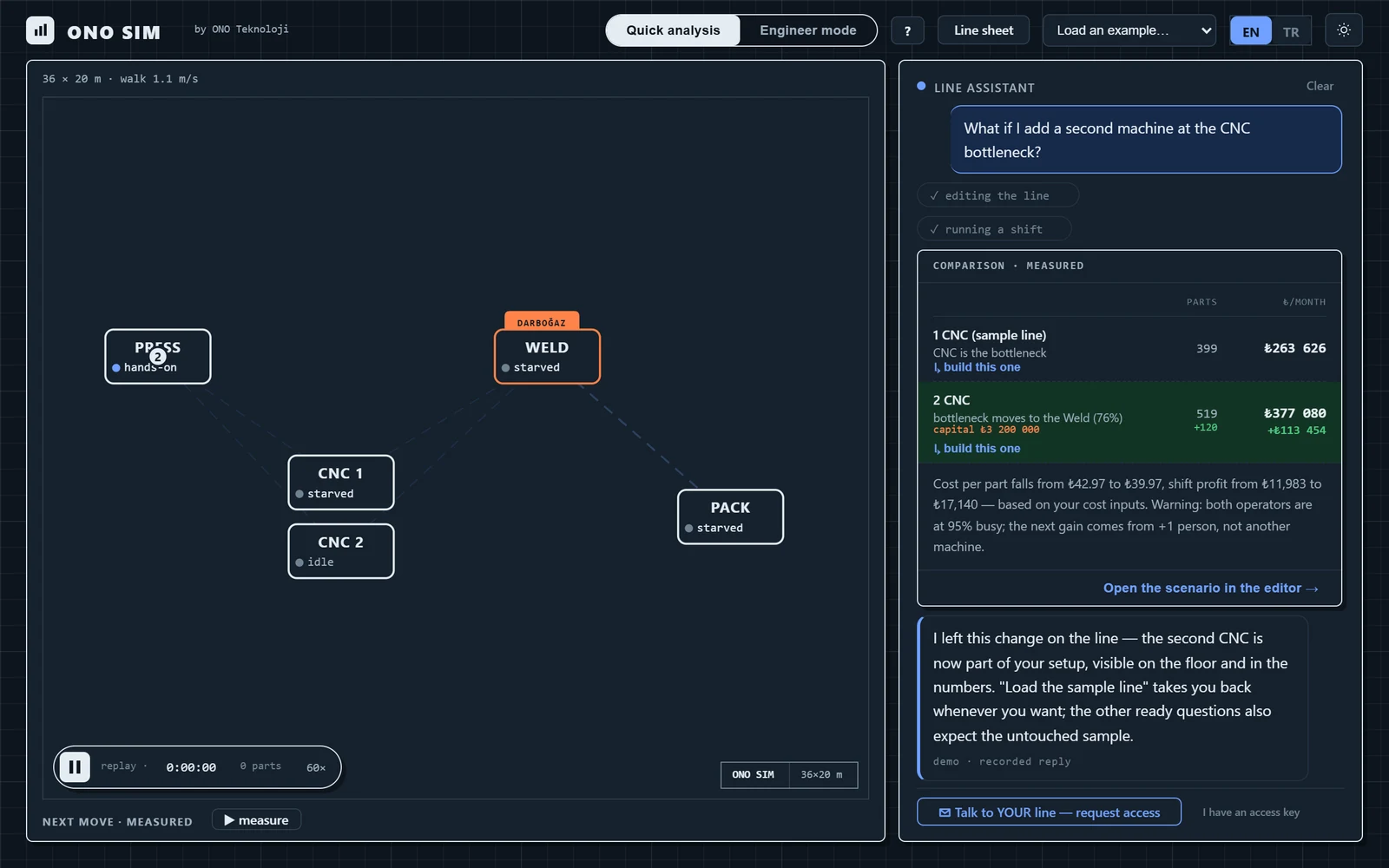
Task: Click the ₺377 080 monthly value
Action: pyautogui.click(x=1294, y=413)
